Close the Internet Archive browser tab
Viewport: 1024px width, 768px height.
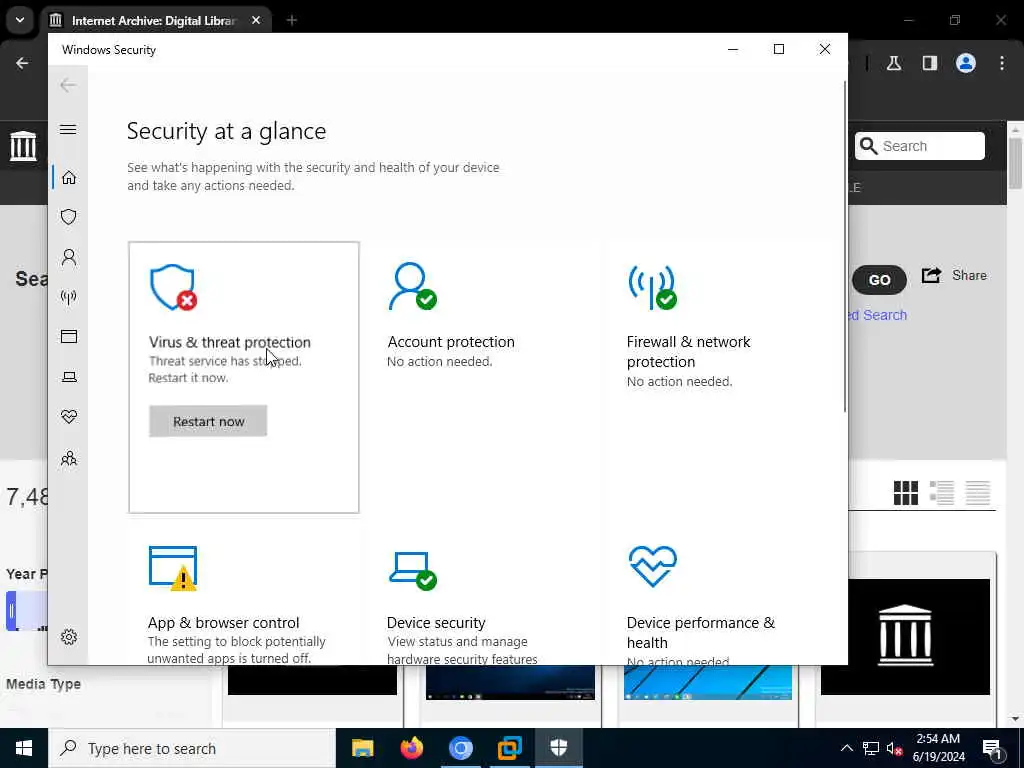(x=256, y=20)
